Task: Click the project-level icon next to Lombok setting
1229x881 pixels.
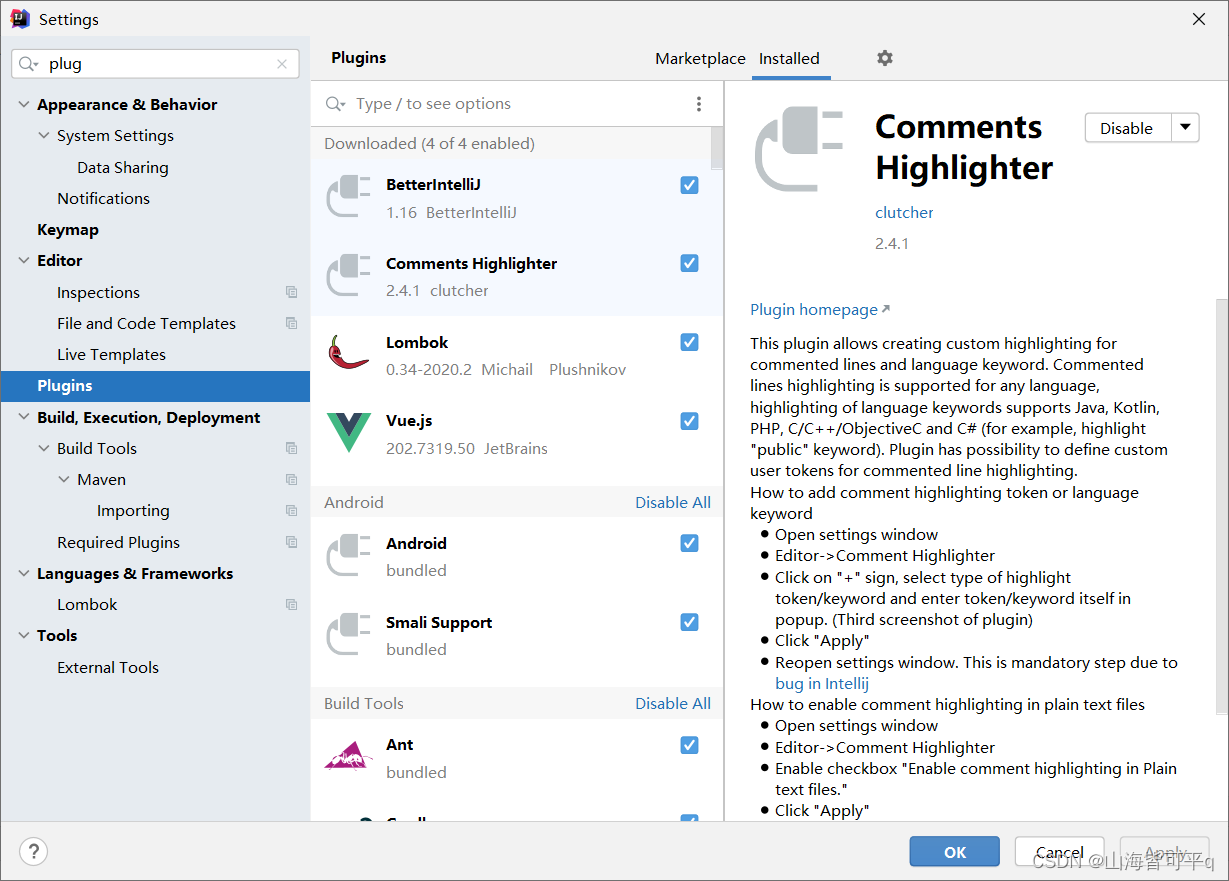Action: pos(291,604)
